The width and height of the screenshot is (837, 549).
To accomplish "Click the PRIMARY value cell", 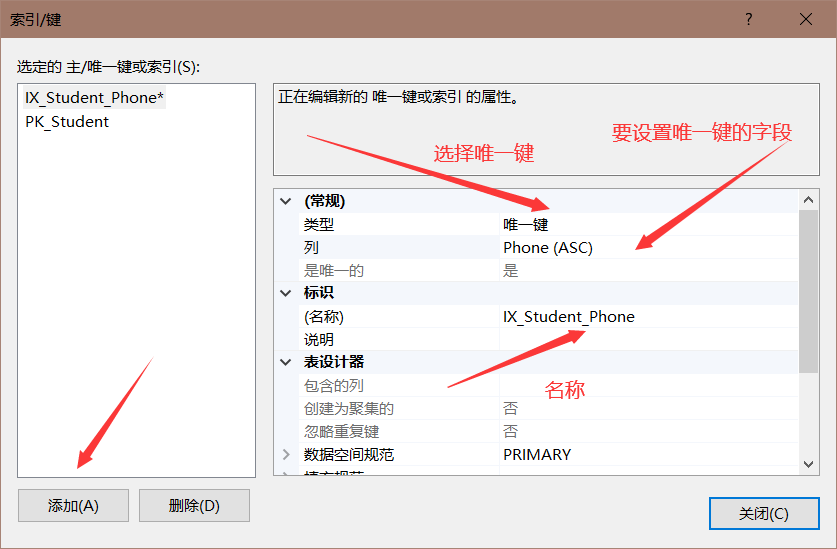I will [x=649, y=454].
